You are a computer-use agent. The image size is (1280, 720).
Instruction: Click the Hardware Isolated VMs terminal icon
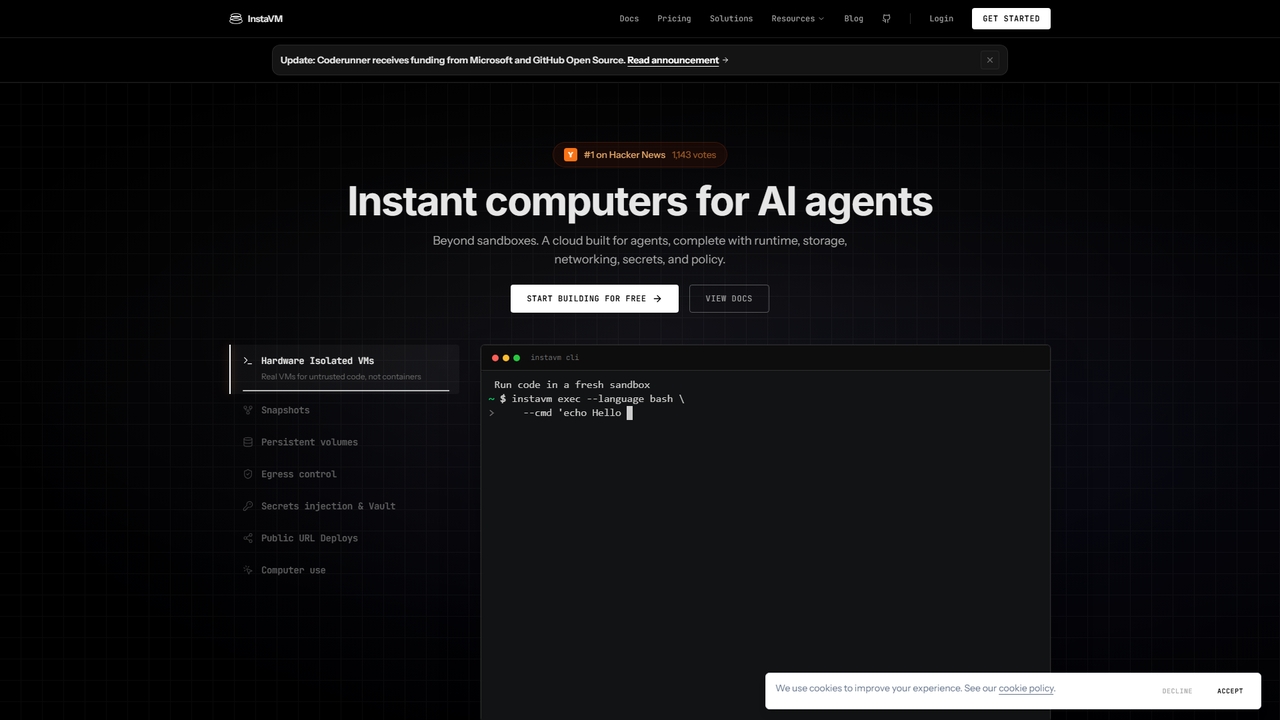tap(248, 360)
